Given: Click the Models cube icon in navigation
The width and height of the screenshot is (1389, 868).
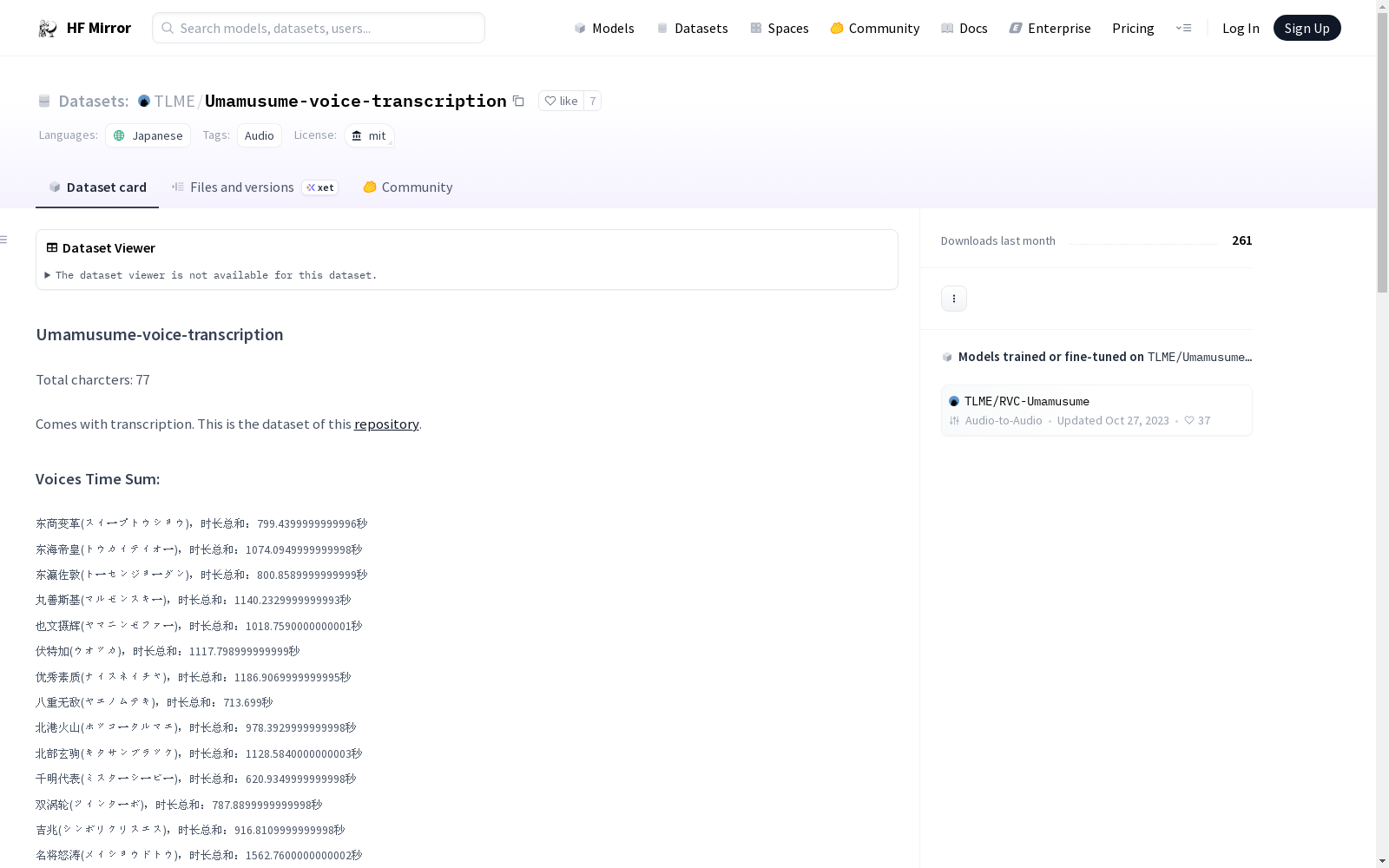Looking at the screenshot, I should tap(580, 29).
